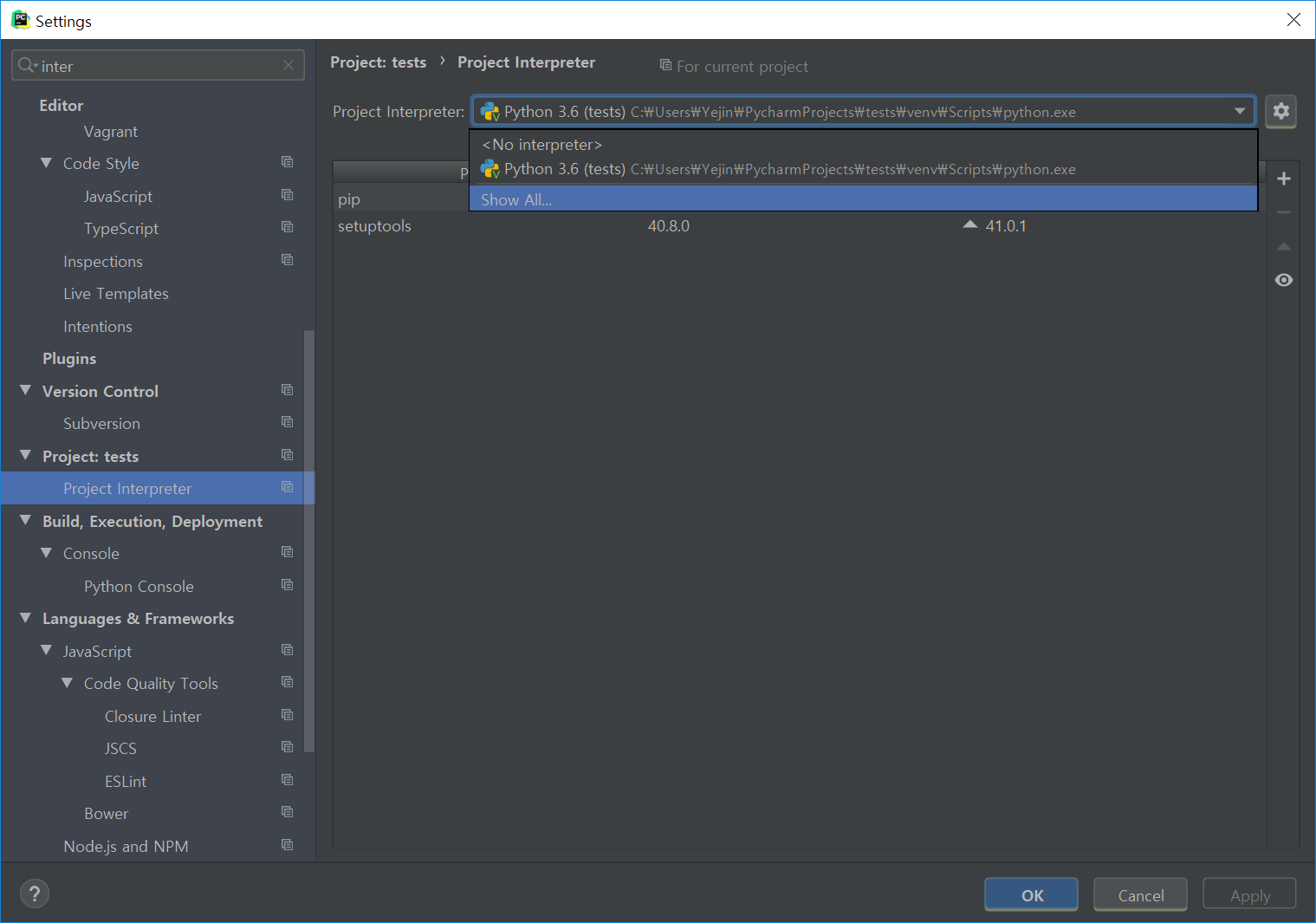Toggle show early releases eye icon
The height and width of the screenshot is (923, 1316).
point(1284,280)
